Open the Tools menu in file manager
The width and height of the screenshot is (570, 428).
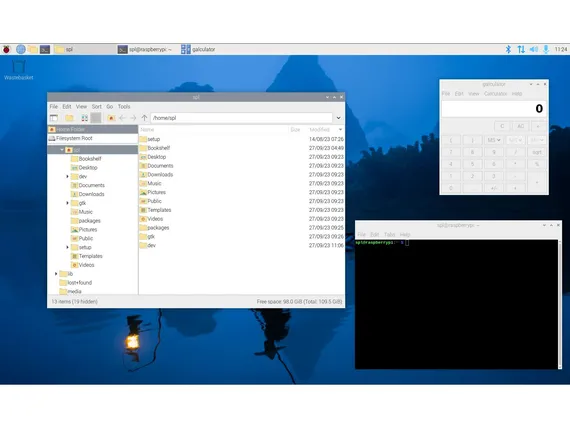124,107
